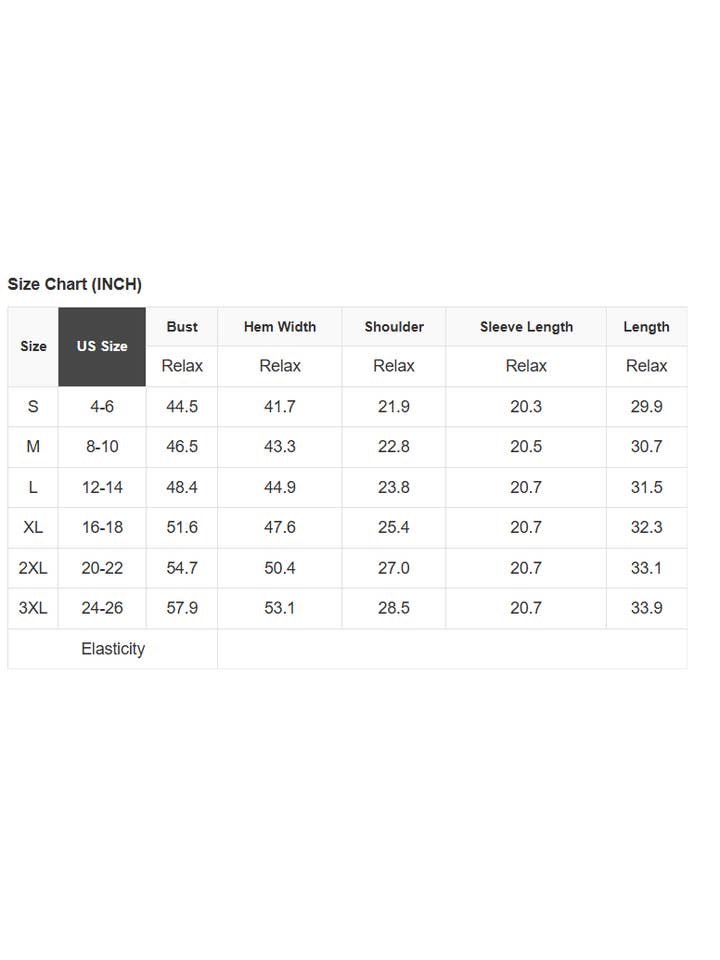Select the XL size row label

(33, 527)
